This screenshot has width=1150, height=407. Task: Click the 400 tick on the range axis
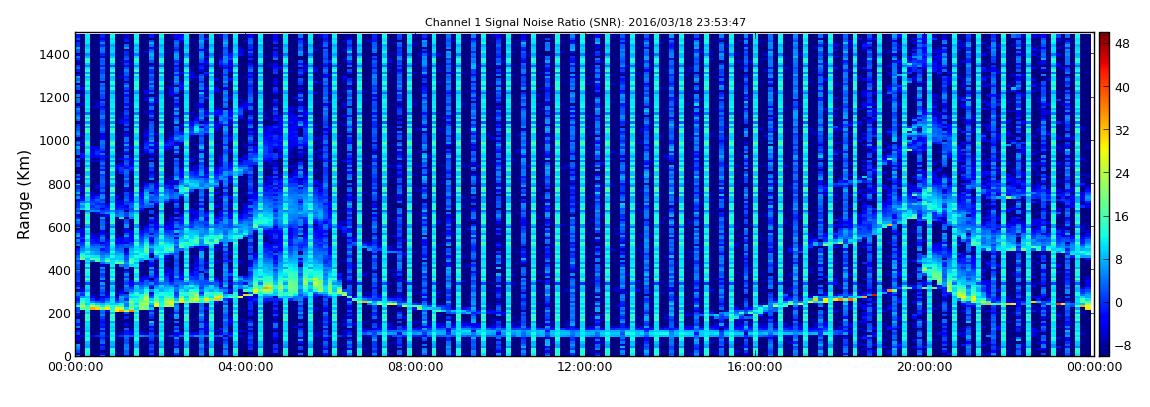pyautogui.click(x=59, y=271)
